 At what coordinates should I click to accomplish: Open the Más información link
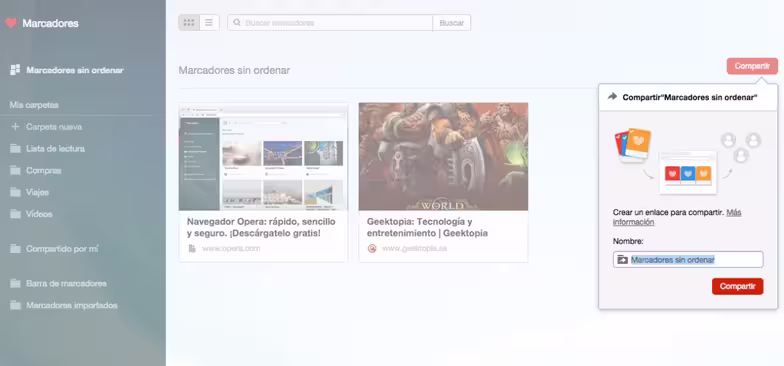[x=677, y=217]
